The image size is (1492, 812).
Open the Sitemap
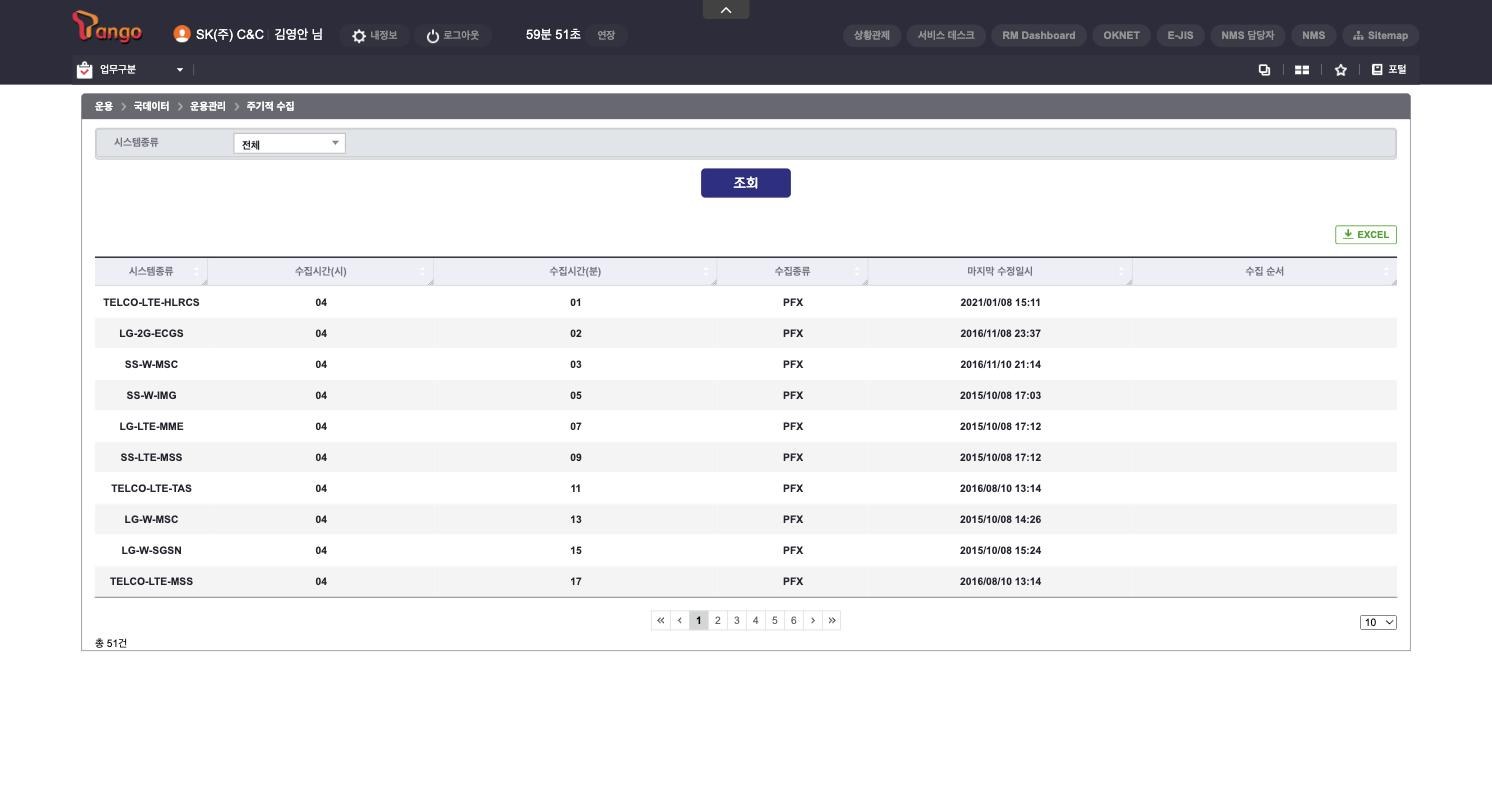coord(1380,35)
